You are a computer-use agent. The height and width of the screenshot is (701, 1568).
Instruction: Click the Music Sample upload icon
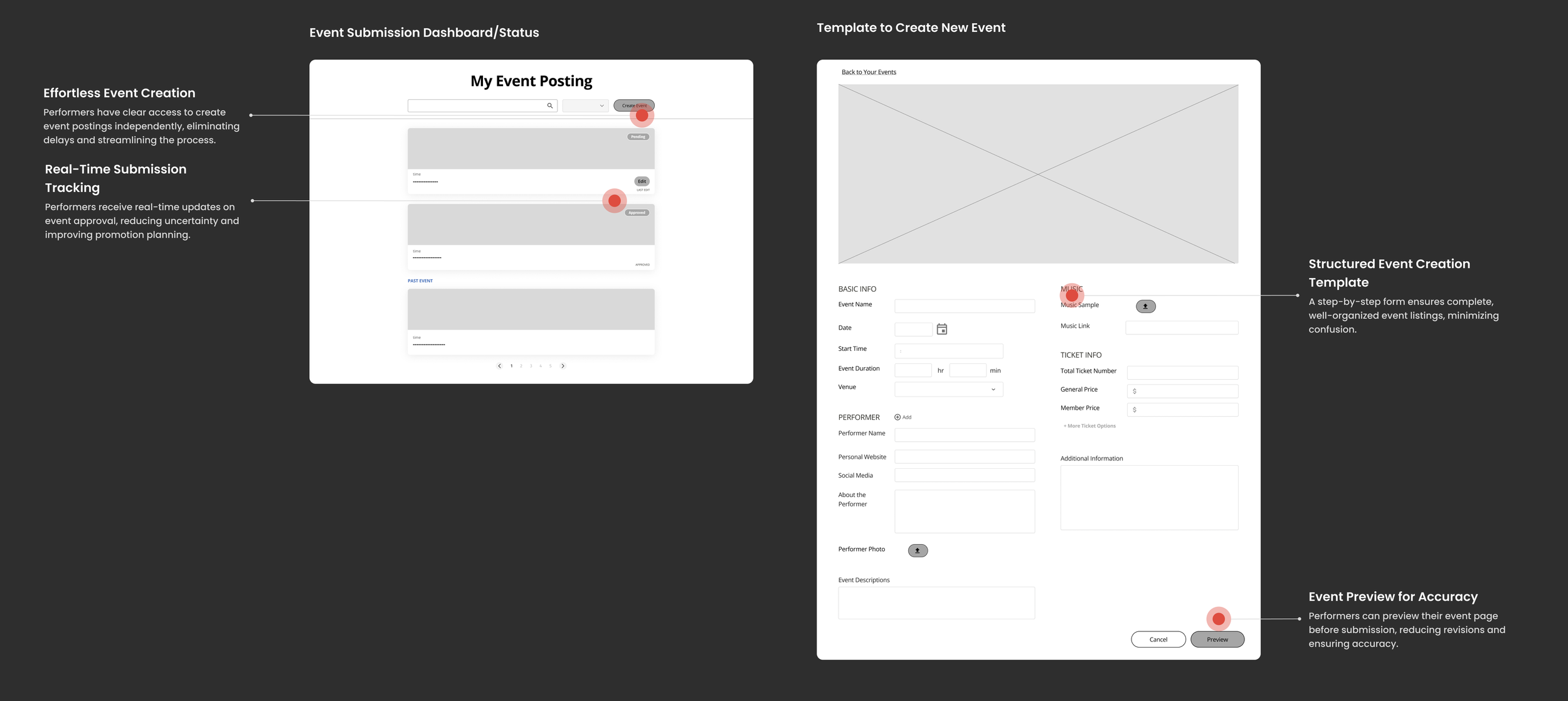point(1145,306)
